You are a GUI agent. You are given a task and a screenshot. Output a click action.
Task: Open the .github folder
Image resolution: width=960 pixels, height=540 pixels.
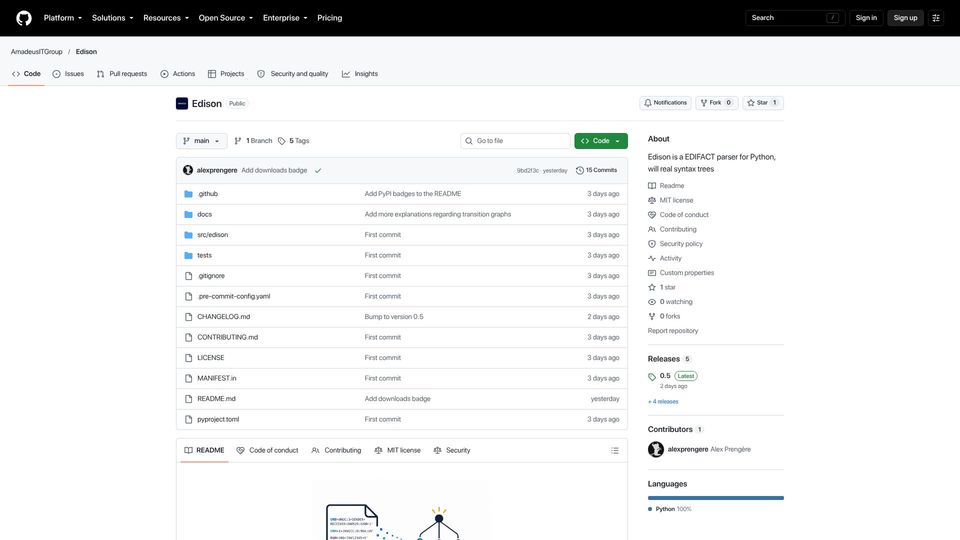(208, 193)
